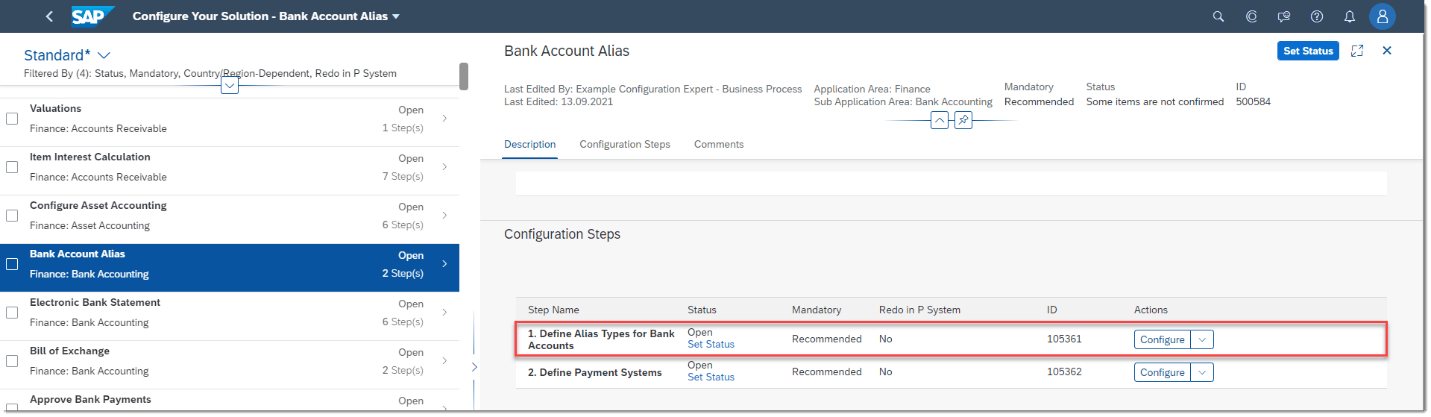The height and width of the screenshot is (417, 1431).
Task: Select the Electronic Bank Statement checkbox
Action: pyautogui.click(x=12, y=313)
